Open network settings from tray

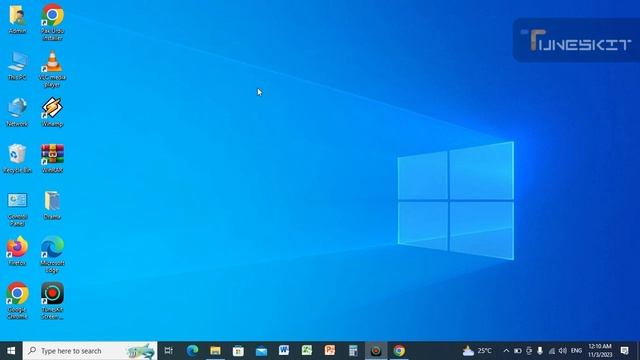pyautogui.click(x=551, y=351)
